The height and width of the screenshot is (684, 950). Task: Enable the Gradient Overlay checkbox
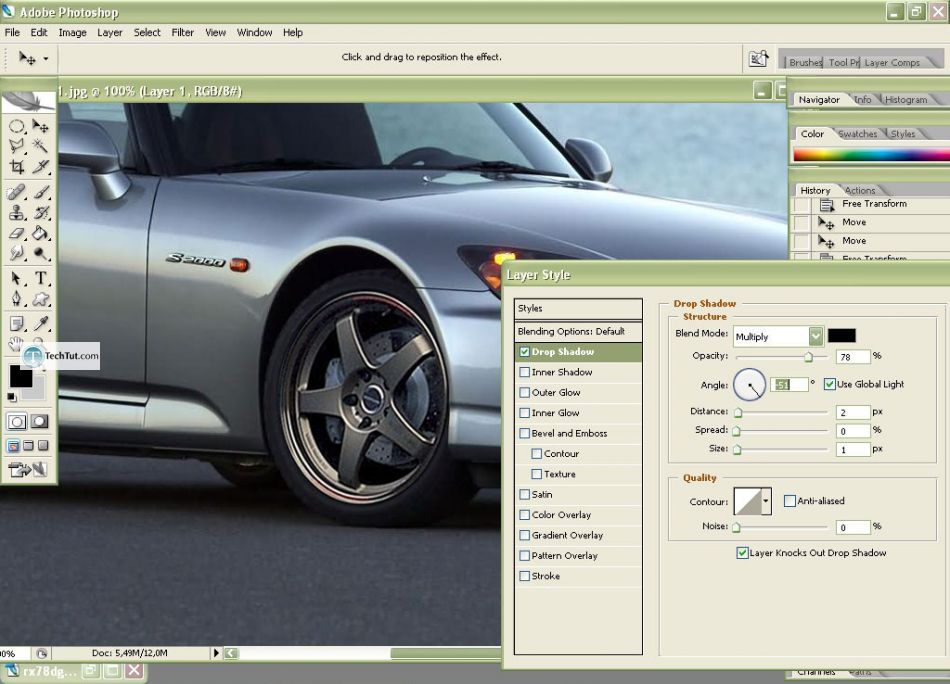click(525, 536)
